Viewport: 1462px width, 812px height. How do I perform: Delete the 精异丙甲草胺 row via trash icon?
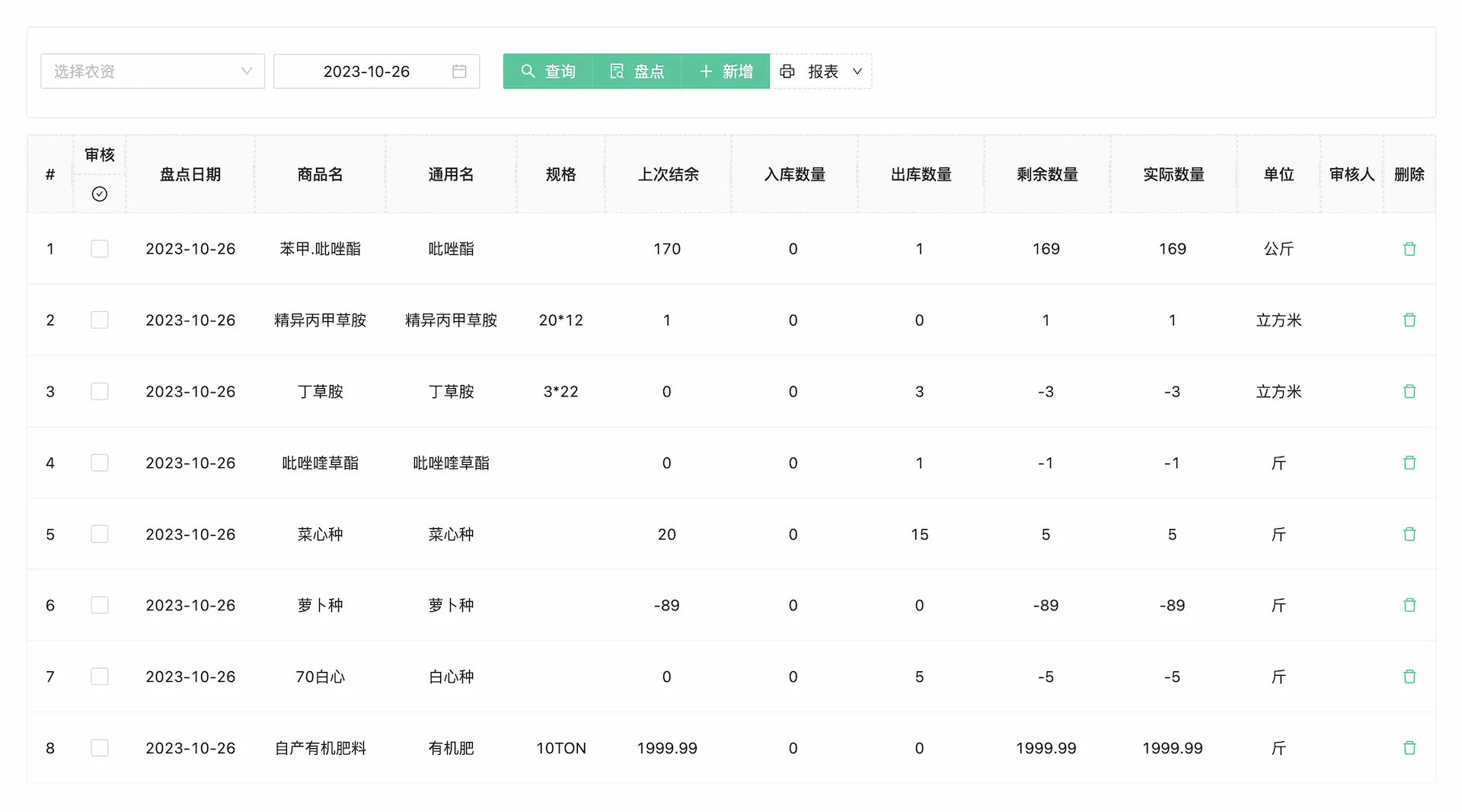click(x=1409, y=320)
